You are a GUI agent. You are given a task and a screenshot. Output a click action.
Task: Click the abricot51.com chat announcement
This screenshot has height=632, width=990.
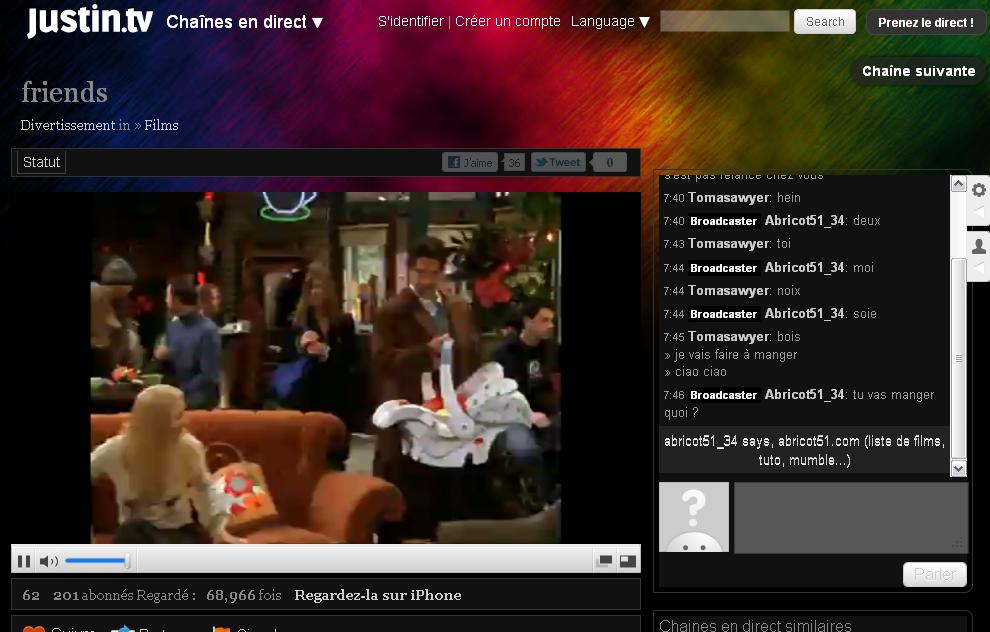coord(804,451)
